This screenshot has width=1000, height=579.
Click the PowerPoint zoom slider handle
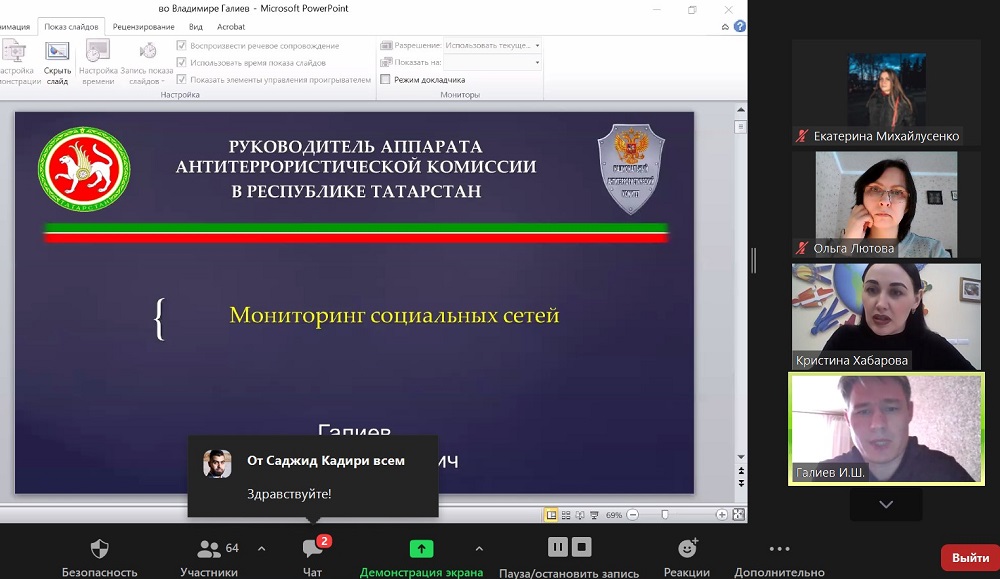point(665,514)
